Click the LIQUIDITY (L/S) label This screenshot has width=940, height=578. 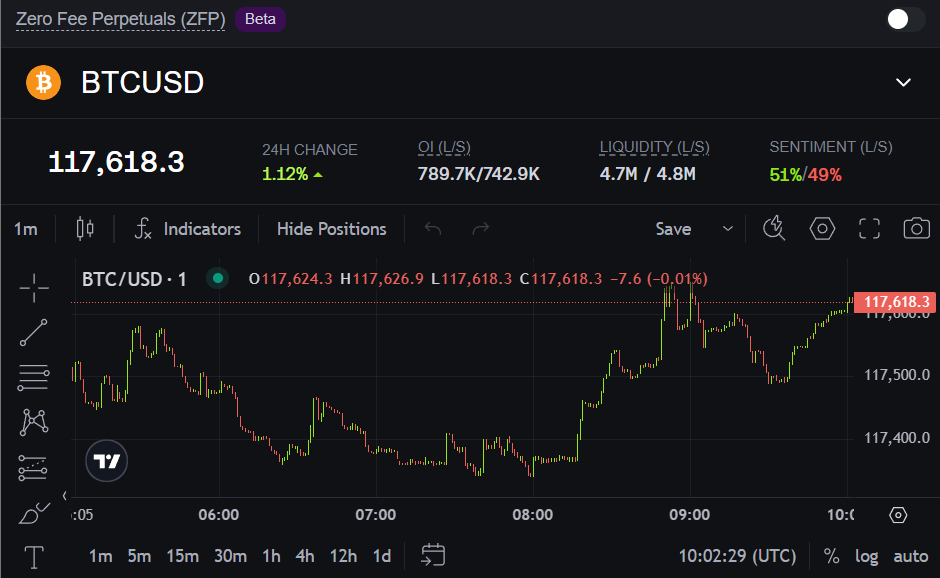[655, 147]
